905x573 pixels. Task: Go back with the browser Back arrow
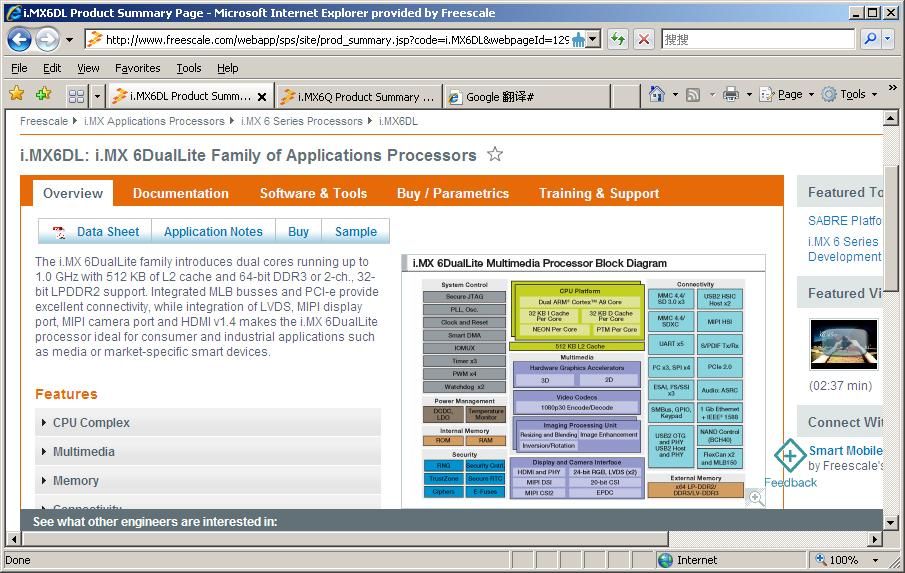pyautogui.click(x=19, y=39)
